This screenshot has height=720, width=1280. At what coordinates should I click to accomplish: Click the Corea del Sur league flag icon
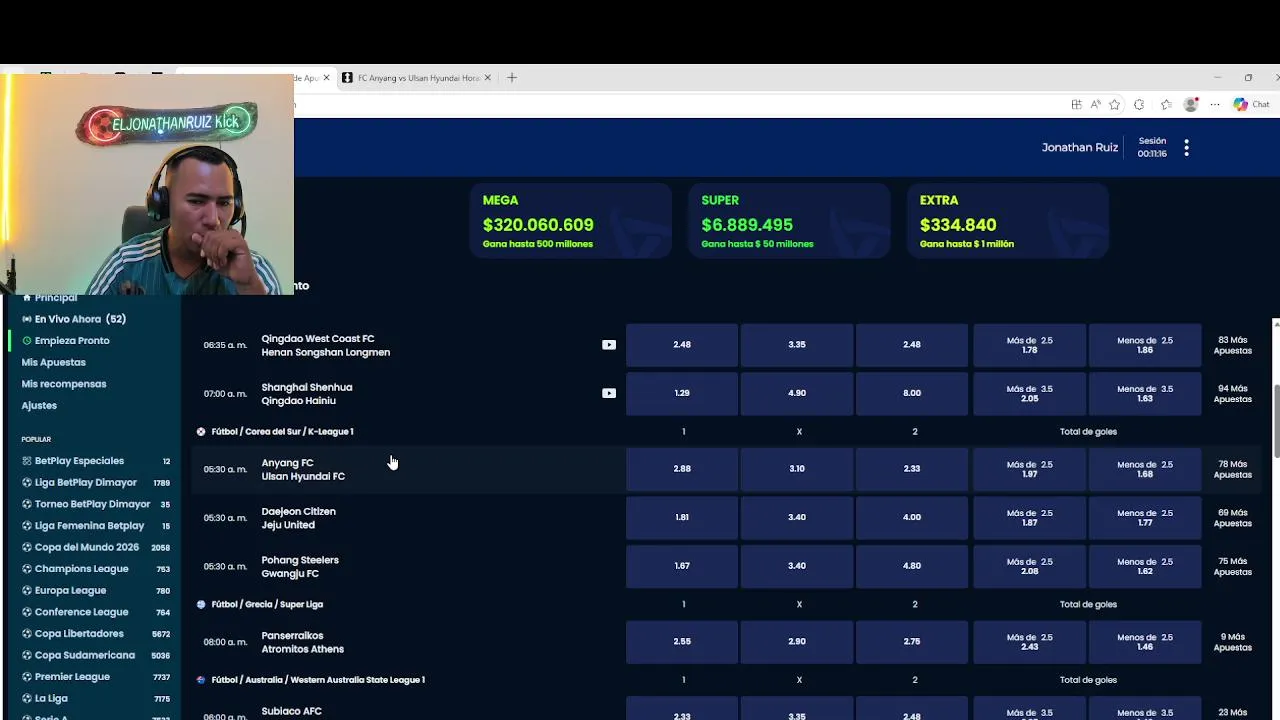pos(201,432)
